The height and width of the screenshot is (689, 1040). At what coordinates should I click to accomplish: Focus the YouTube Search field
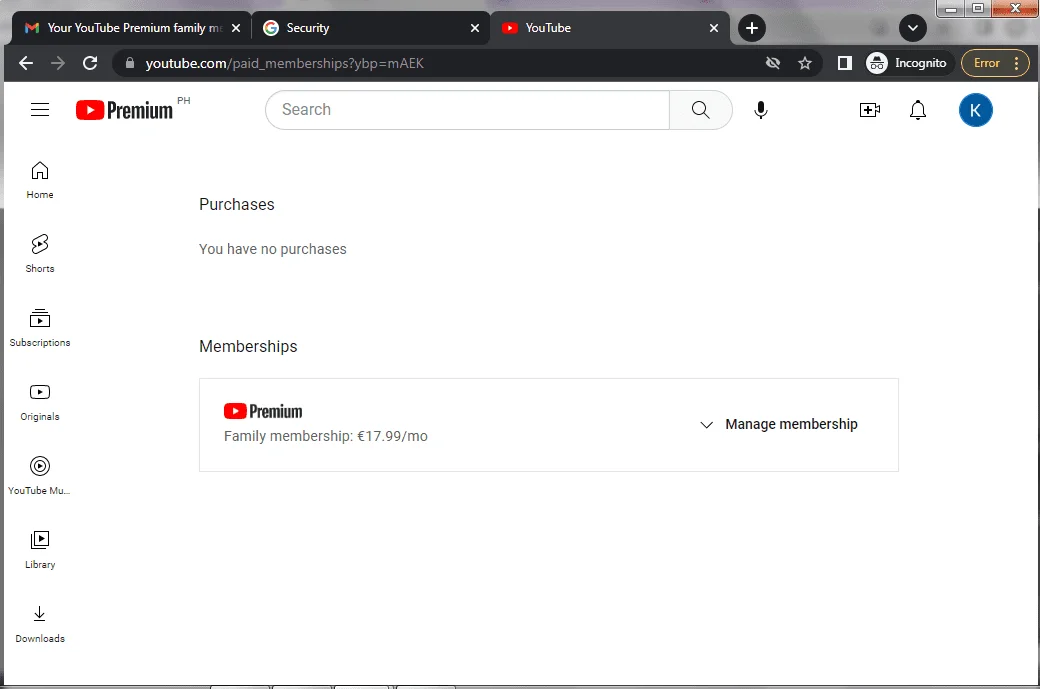[468, 109]
